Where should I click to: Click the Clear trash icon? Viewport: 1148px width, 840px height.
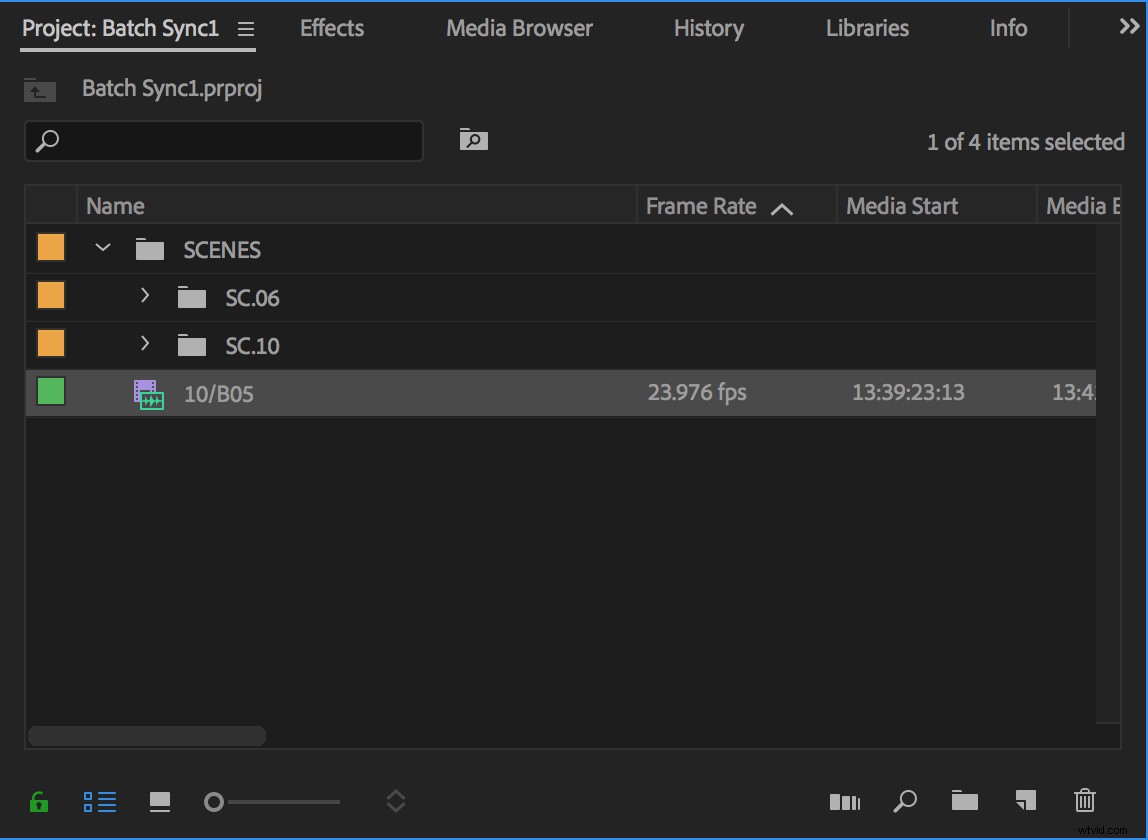(1085, 801)
